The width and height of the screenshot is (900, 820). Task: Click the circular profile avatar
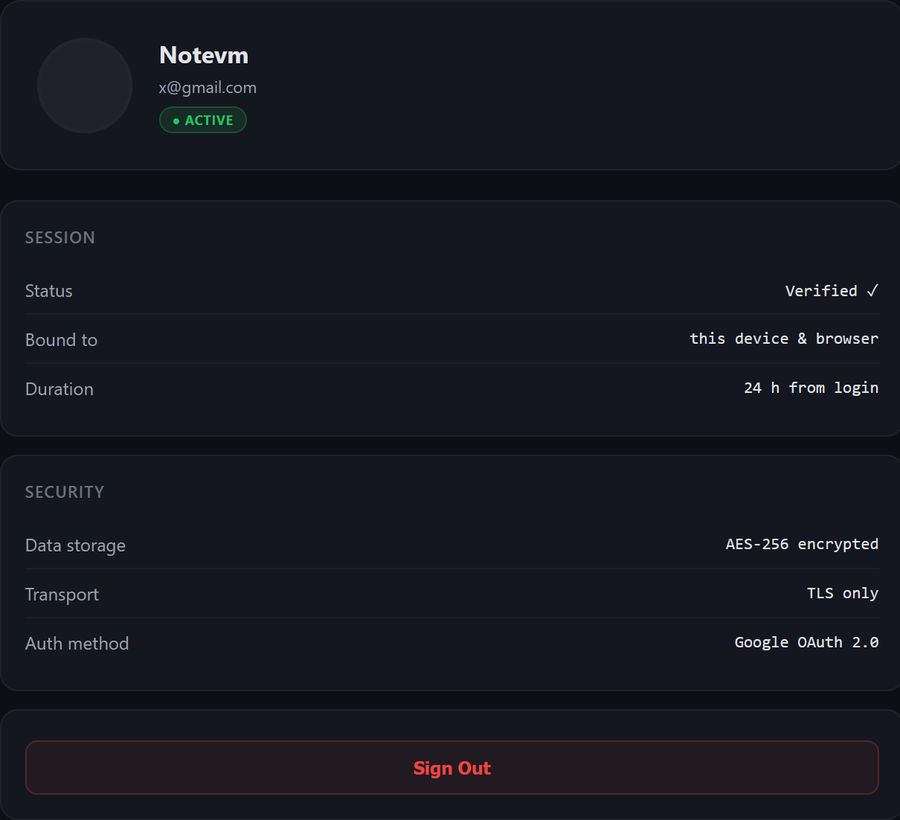85,86
